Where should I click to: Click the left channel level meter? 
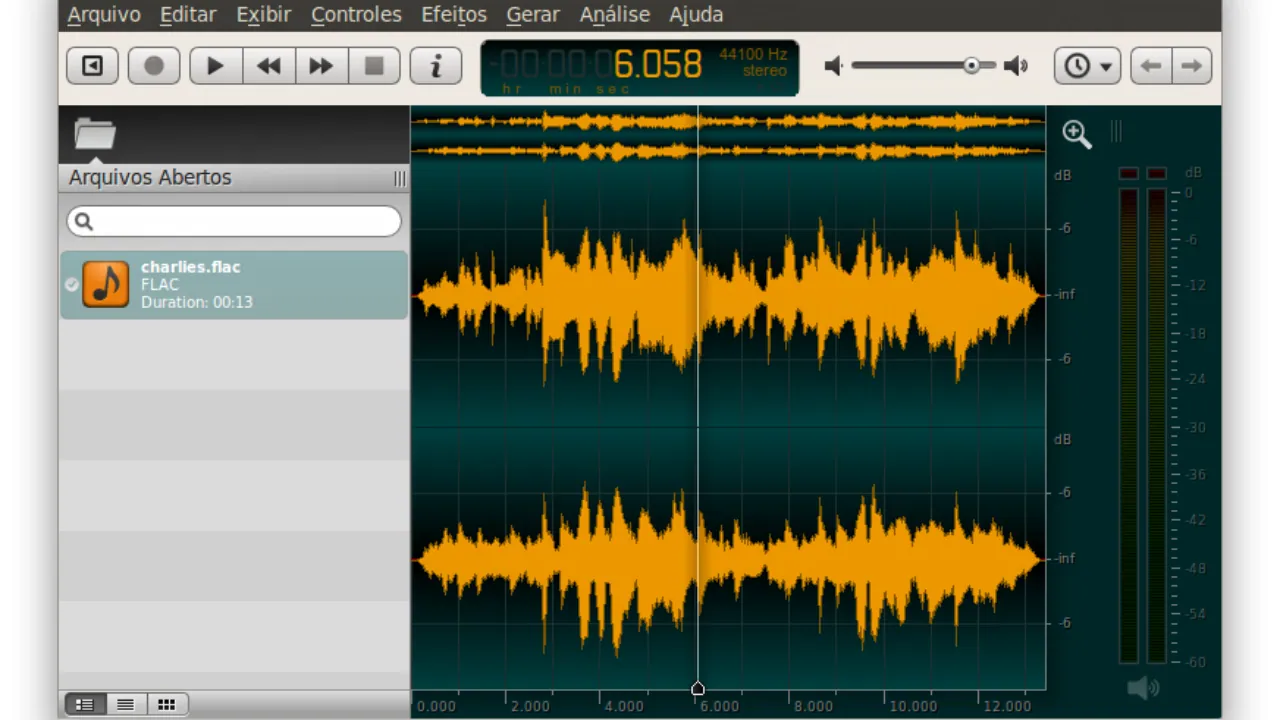(x=1129, y=425)
